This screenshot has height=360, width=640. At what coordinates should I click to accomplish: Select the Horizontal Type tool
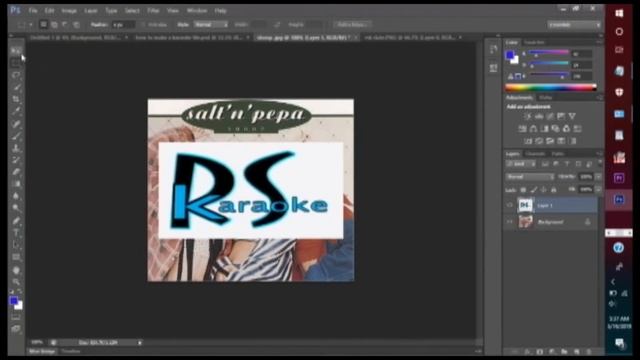[16, 233]
